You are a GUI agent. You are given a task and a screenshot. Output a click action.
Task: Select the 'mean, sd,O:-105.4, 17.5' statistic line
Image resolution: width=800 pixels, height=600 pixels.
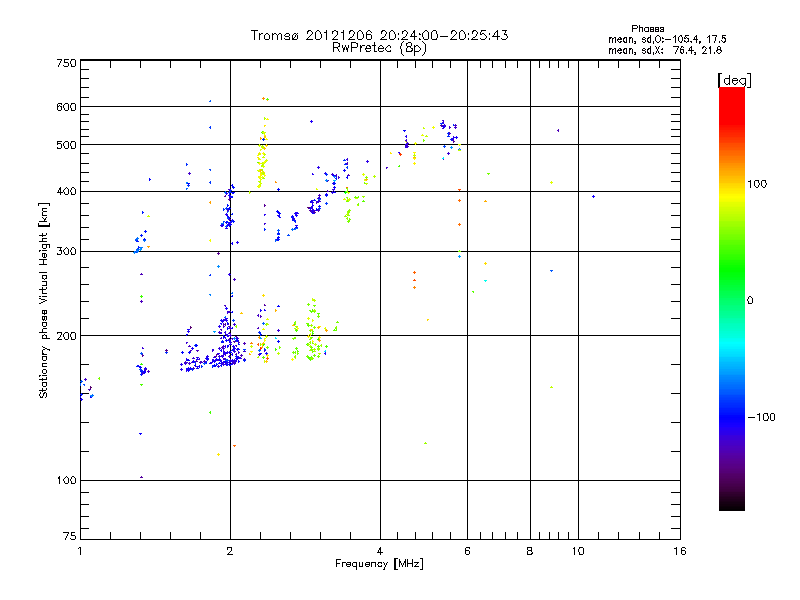click(x=667, y=39)
